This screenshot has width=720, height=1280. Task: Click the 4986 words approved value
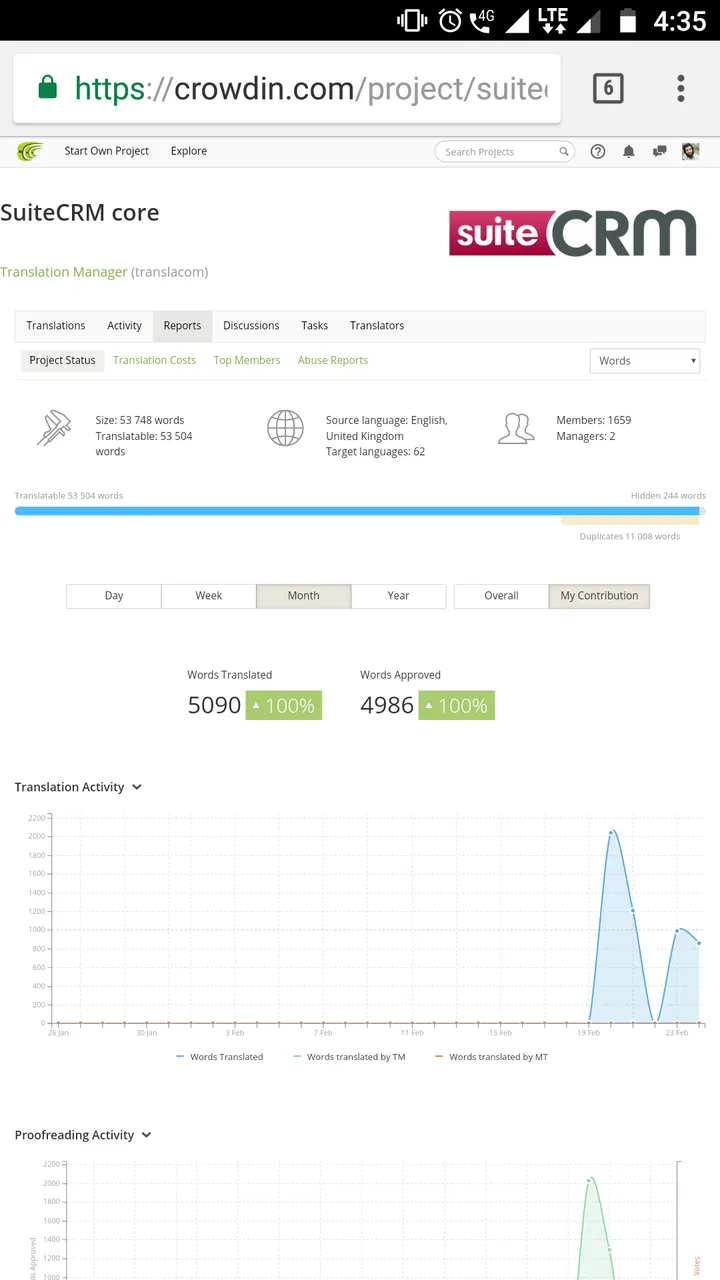pyautogui.click(x=387, y=705)
